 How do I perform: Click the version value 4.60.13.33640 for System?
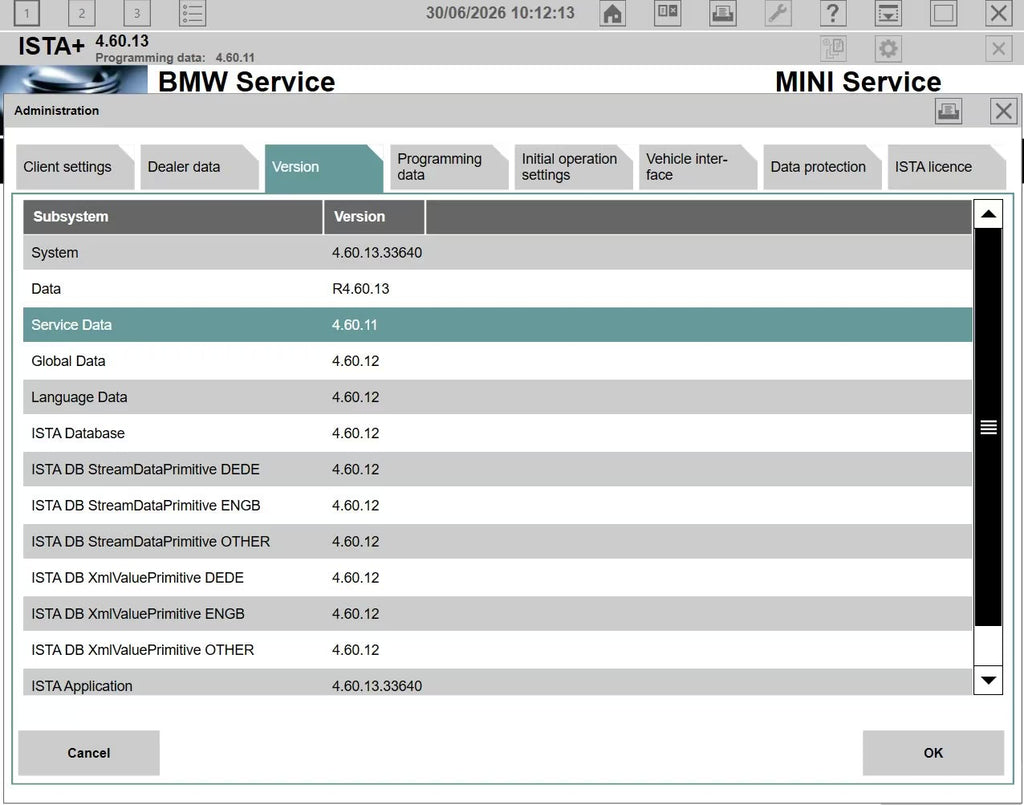point(377,253)
